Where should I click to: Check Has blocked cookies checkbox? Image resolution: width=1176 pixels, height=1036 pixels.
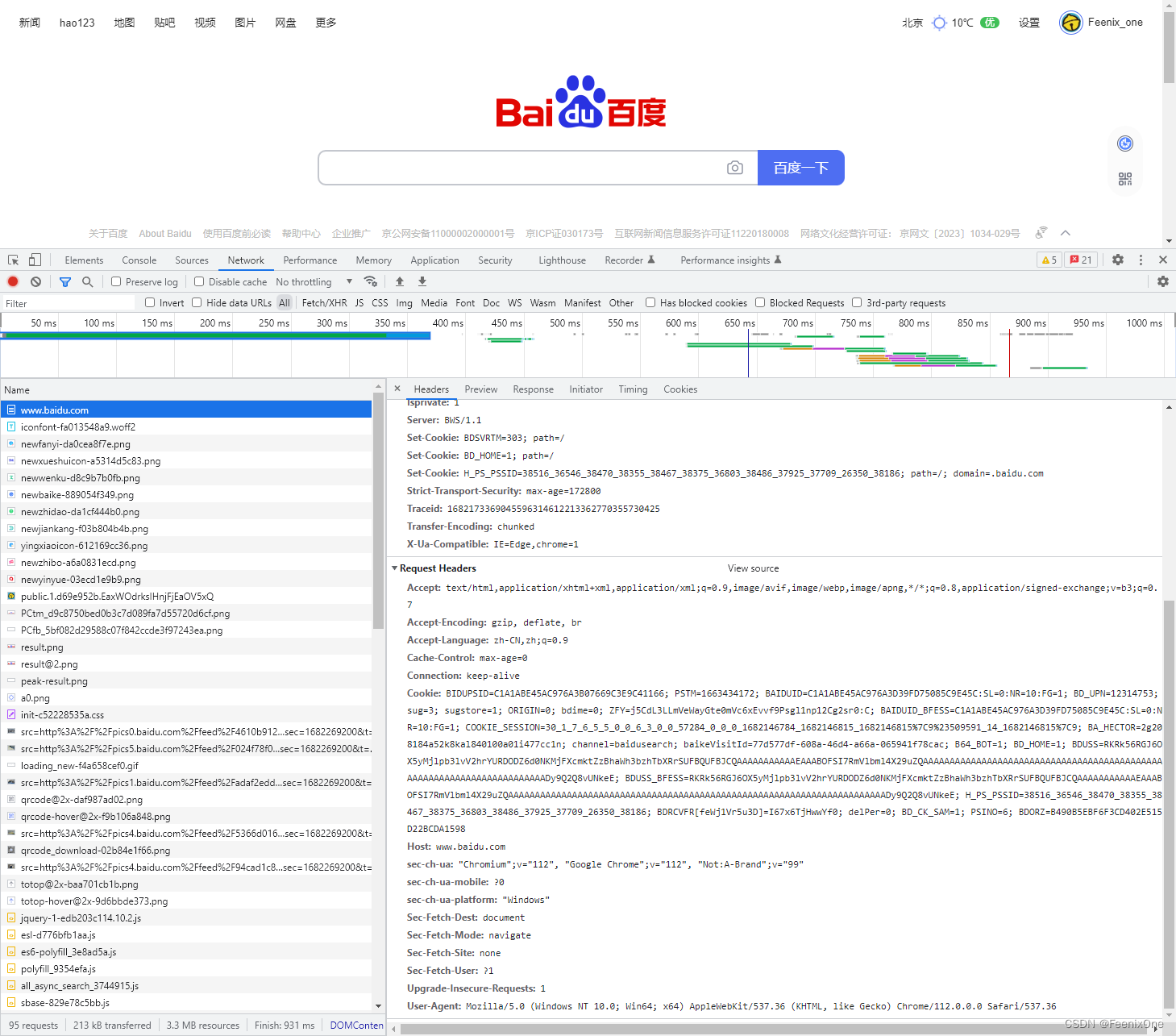click(650, 302)
